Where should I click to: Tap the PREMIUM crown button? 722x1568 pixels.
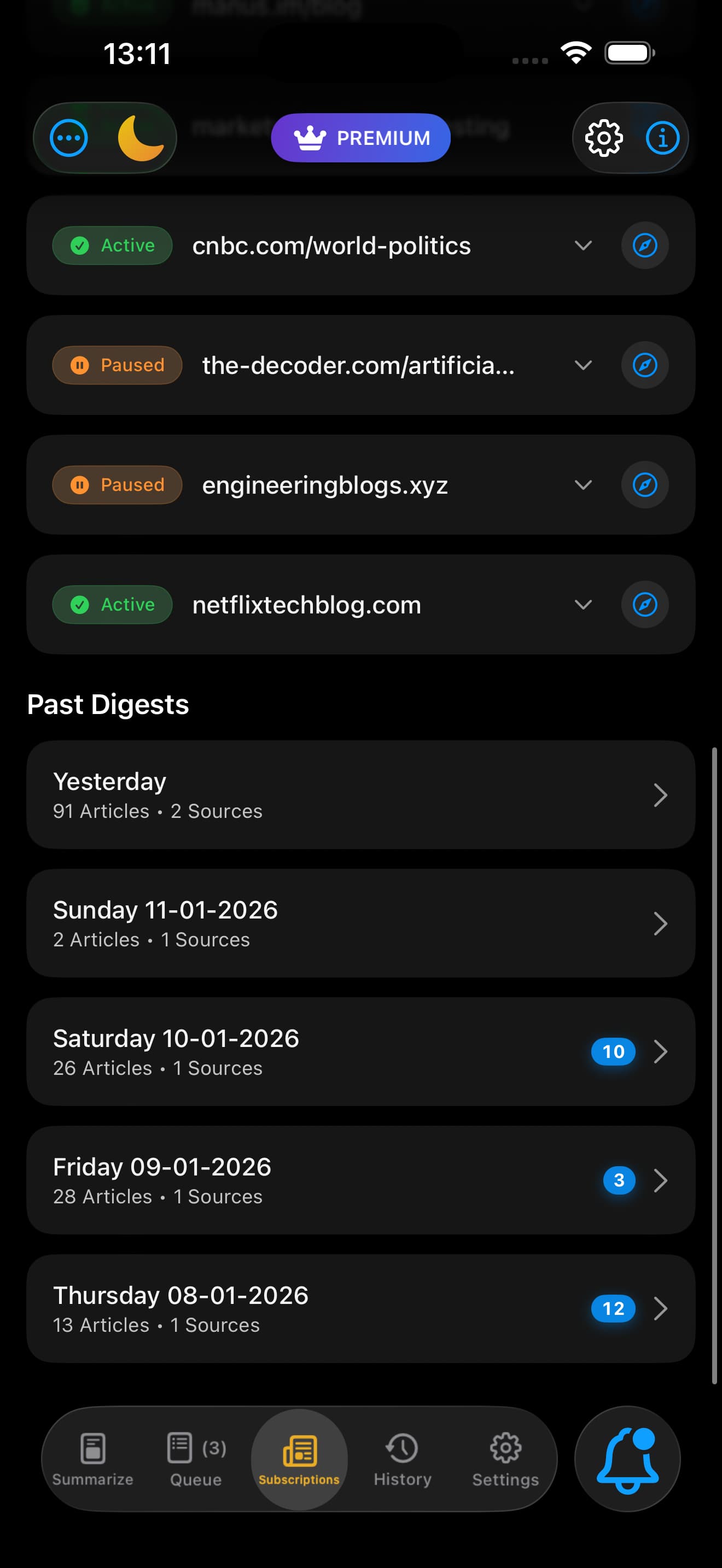point(361,138)
